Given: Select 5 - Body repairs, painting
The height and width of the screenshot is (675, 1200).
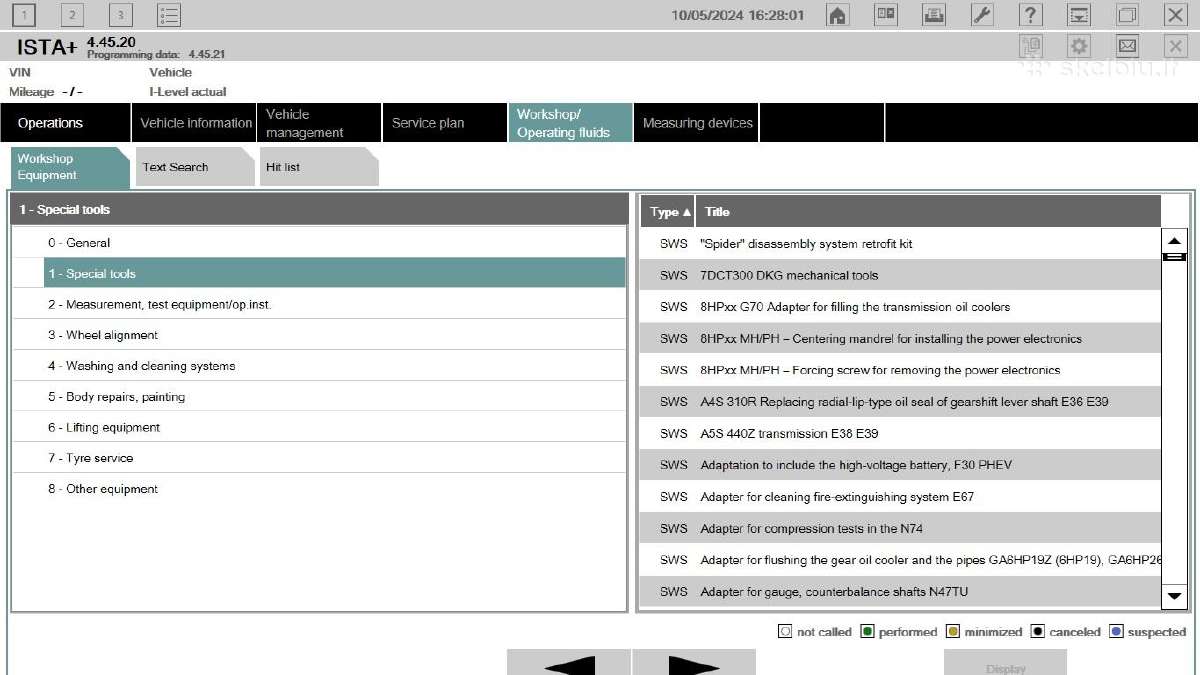Looking at the screenshot, I should (319, 397).
